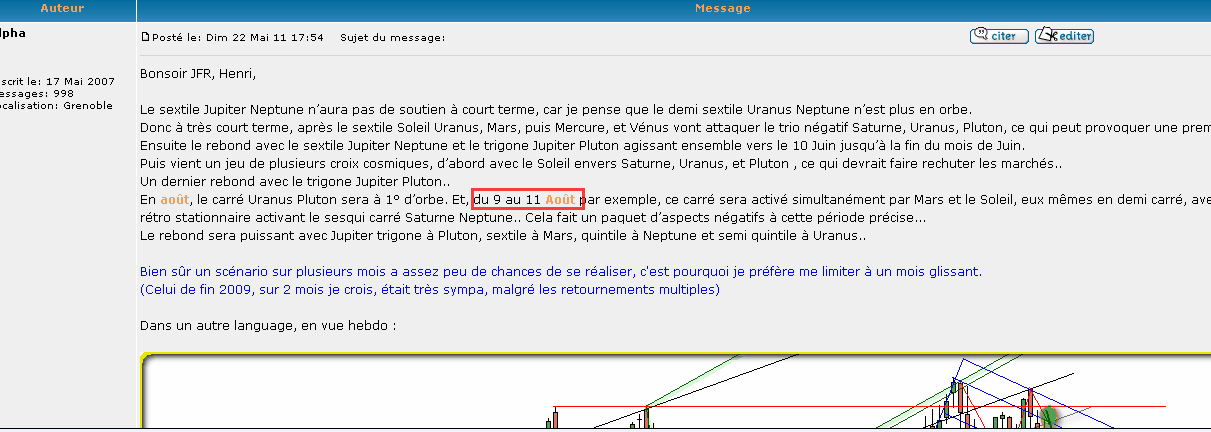Viewport: 1211px width, 432px height.
Task: Click the author's message count "998"
Action: coord(64,93)
